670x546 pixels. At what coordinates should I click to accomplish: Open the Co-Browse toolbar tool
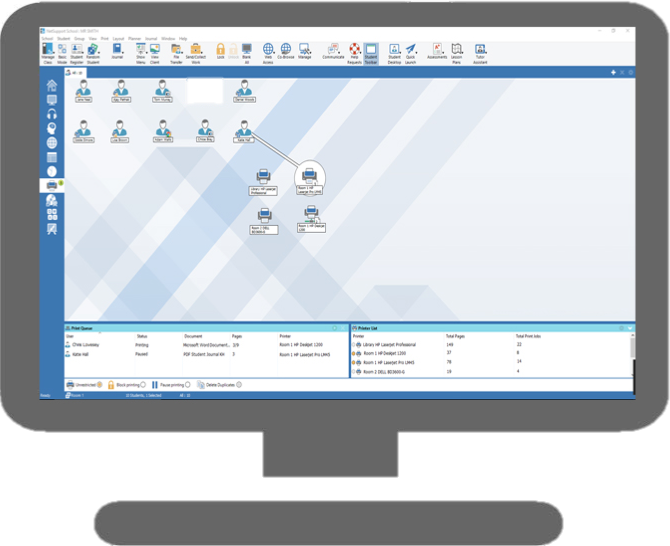click(x=286, y=50)
